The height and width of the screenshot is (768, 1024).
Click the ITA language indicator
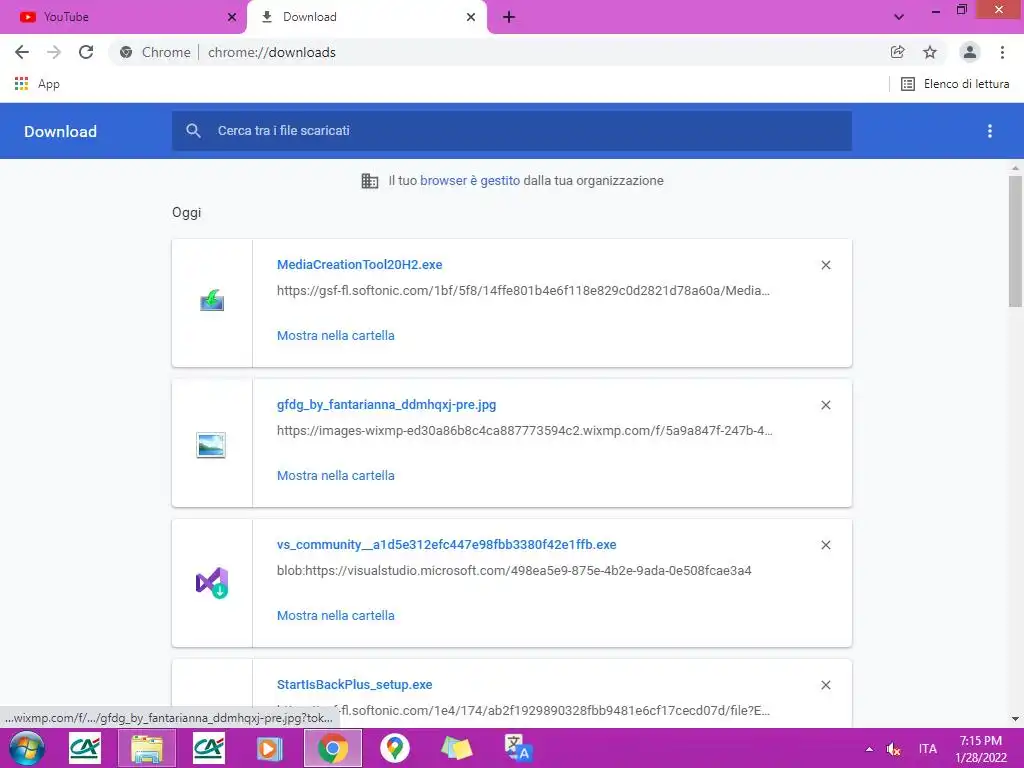[927, 749]
